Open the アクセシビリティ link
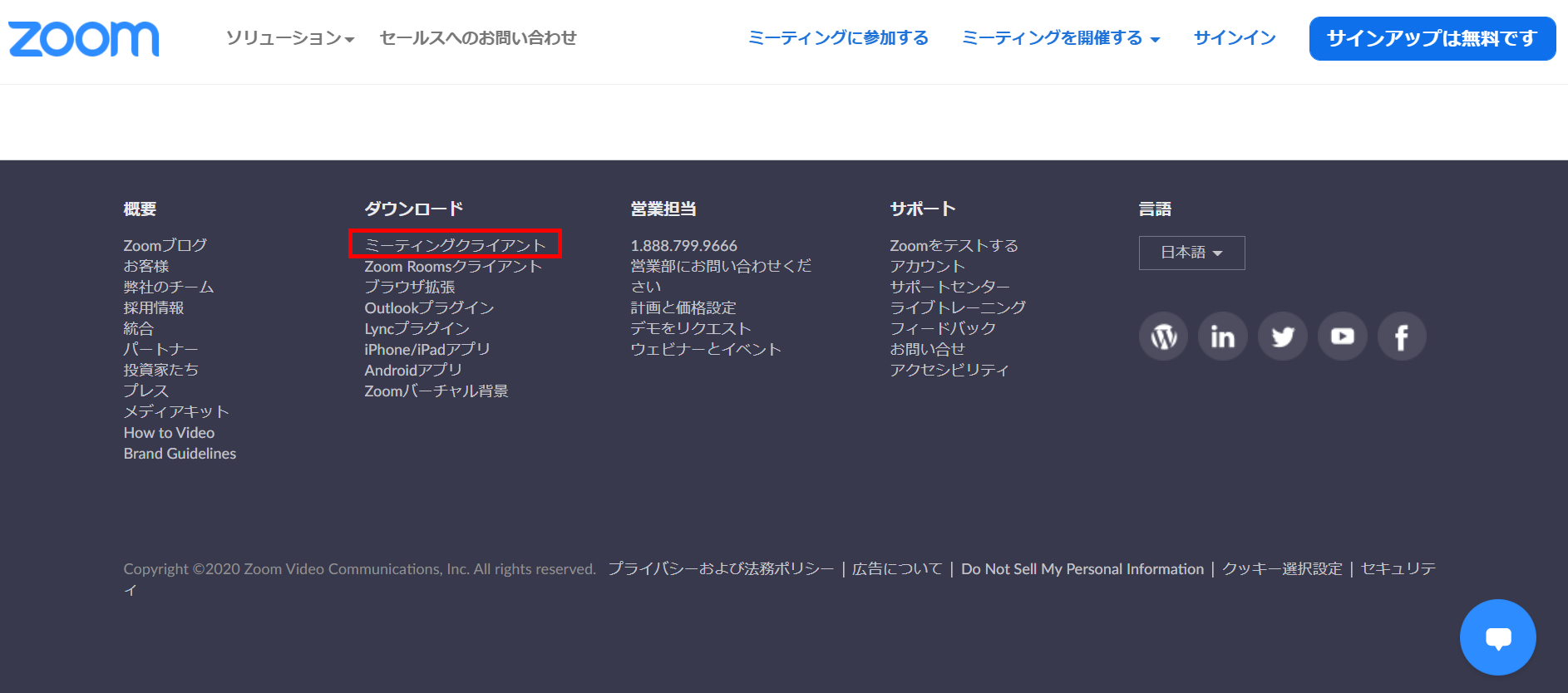Screen dimensions: 1568x693 pyautogui.click(x=949, y=370)
